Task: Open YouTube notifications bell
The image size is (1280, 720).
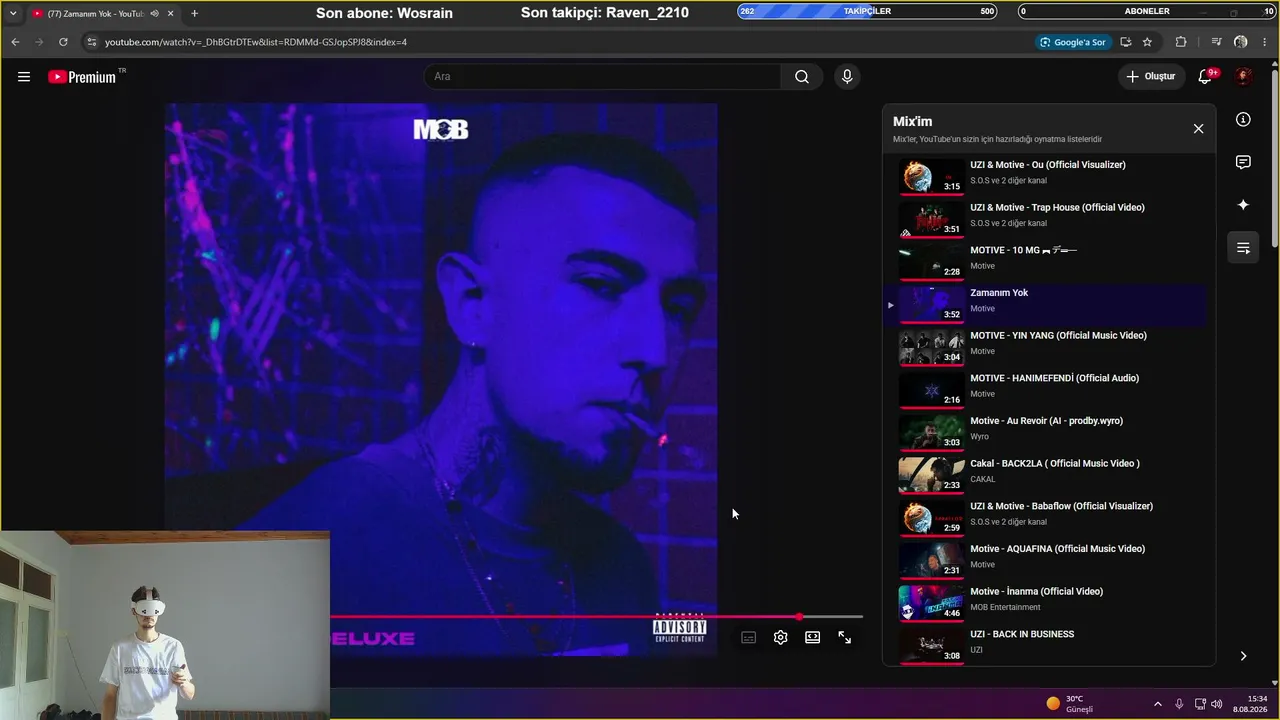Action: [1206, 77]
